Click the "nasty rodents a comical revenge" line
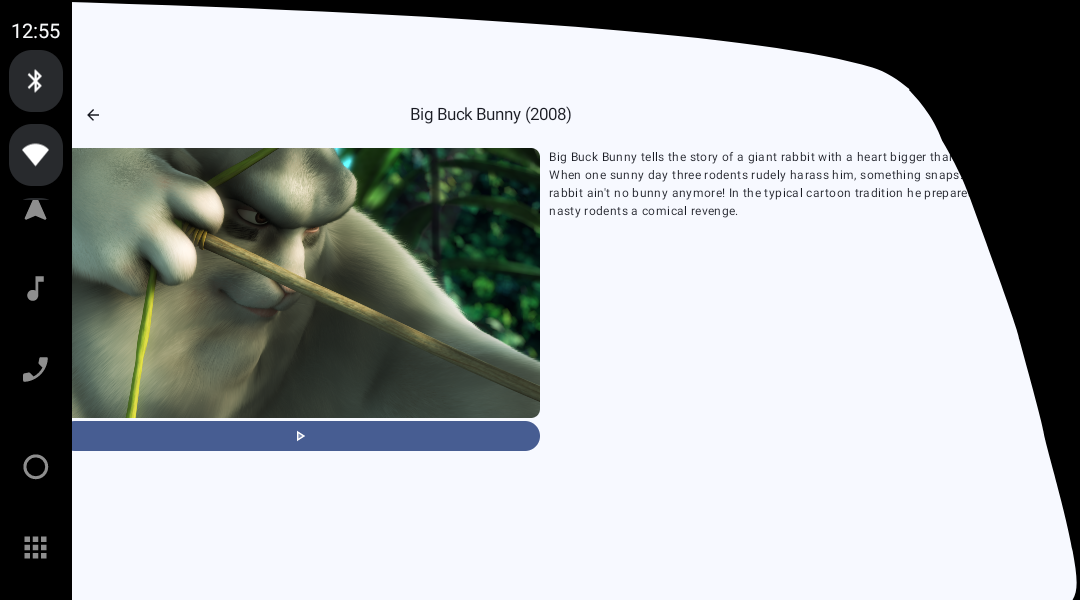 click(643, 211)
